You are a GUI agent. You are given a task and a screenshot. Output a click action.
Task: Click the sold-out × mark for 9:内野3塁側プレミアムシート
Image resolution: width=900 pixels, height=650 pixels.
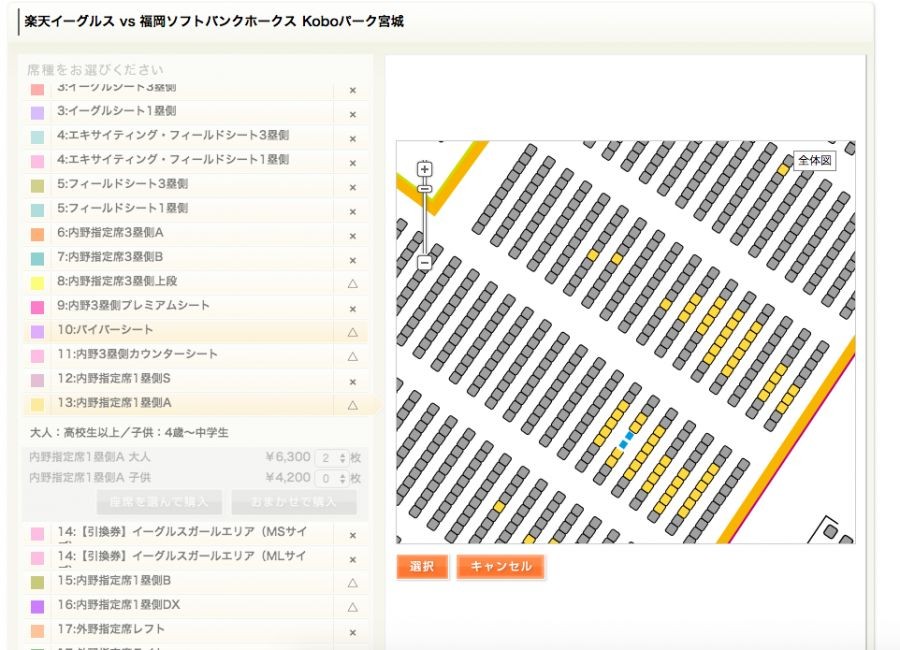[353, 309]
